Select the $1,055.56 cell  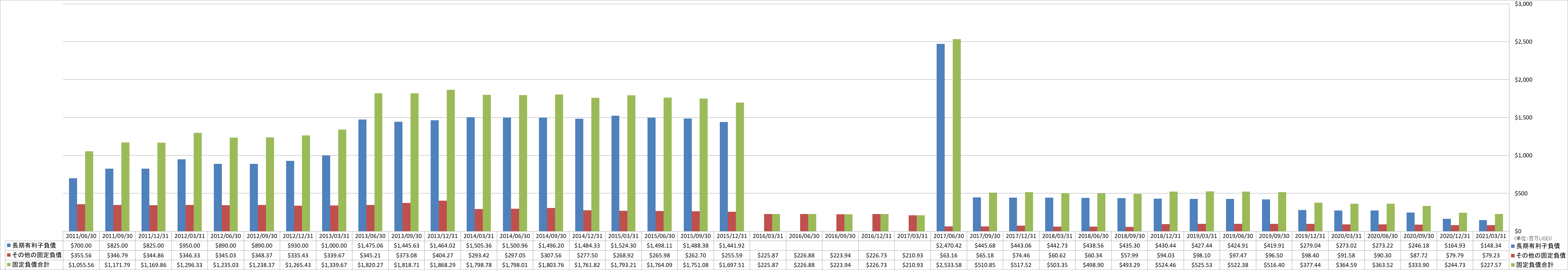pyautogui.click(x=81, y=265)
